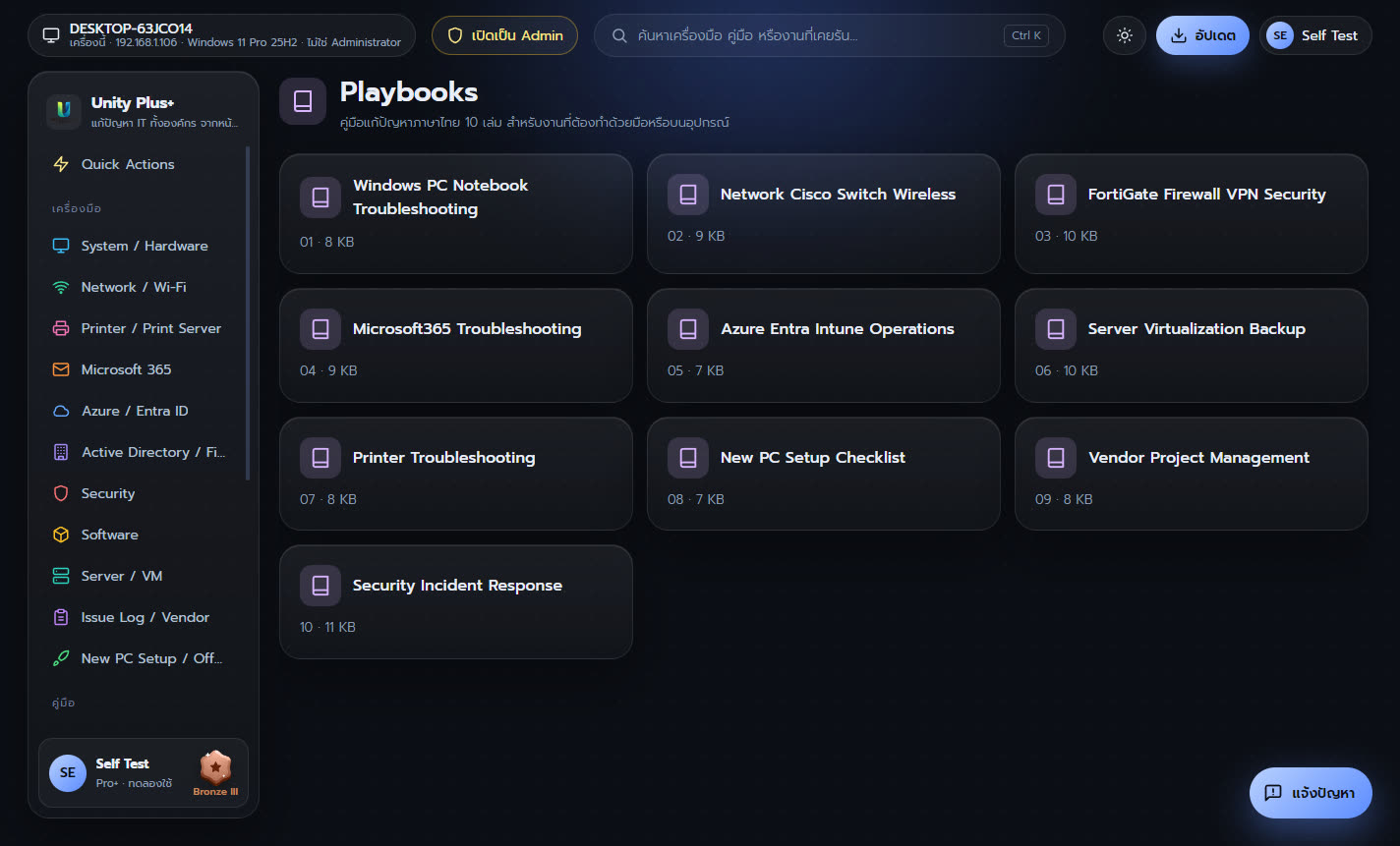
Task: Click the building icon for Active Directory
Action: click(61, 452)
